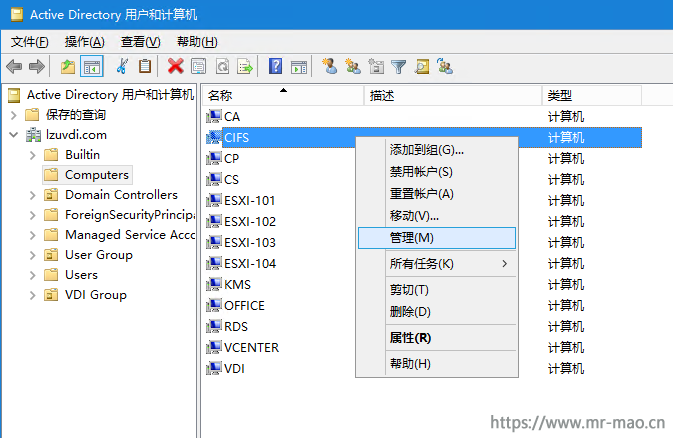Toggle the show/hide console tree icon
Image resolution: width=673 pixels, height=438 pixels.
pos(92,67)
